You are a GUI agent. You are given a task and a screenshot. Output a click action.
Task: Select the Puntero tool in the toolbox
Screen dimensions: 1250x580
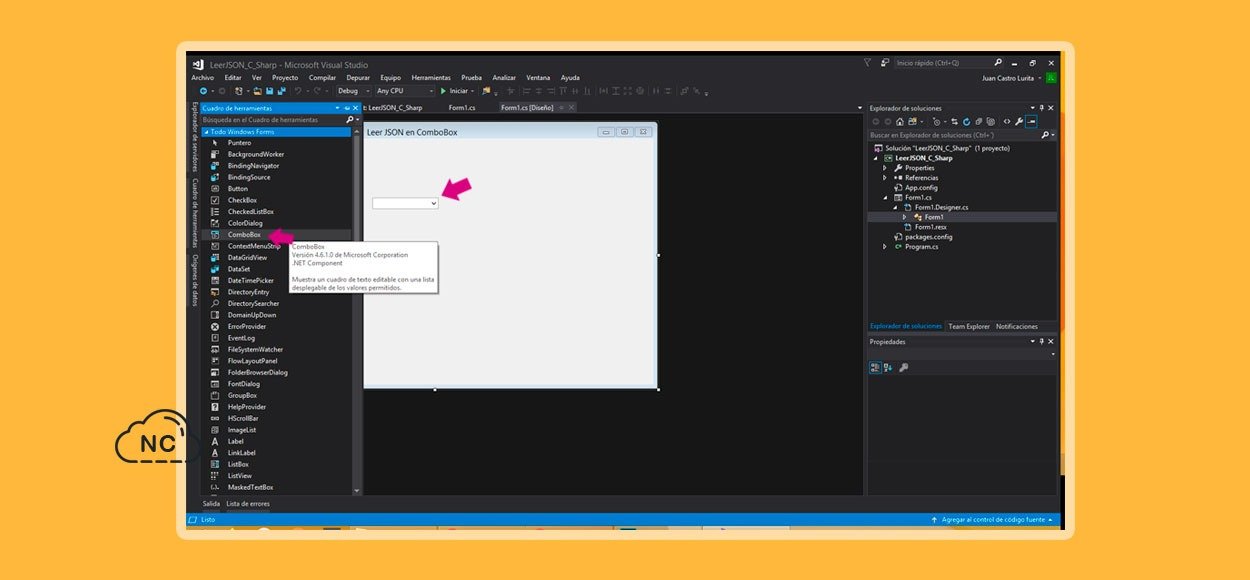[239, 143]
